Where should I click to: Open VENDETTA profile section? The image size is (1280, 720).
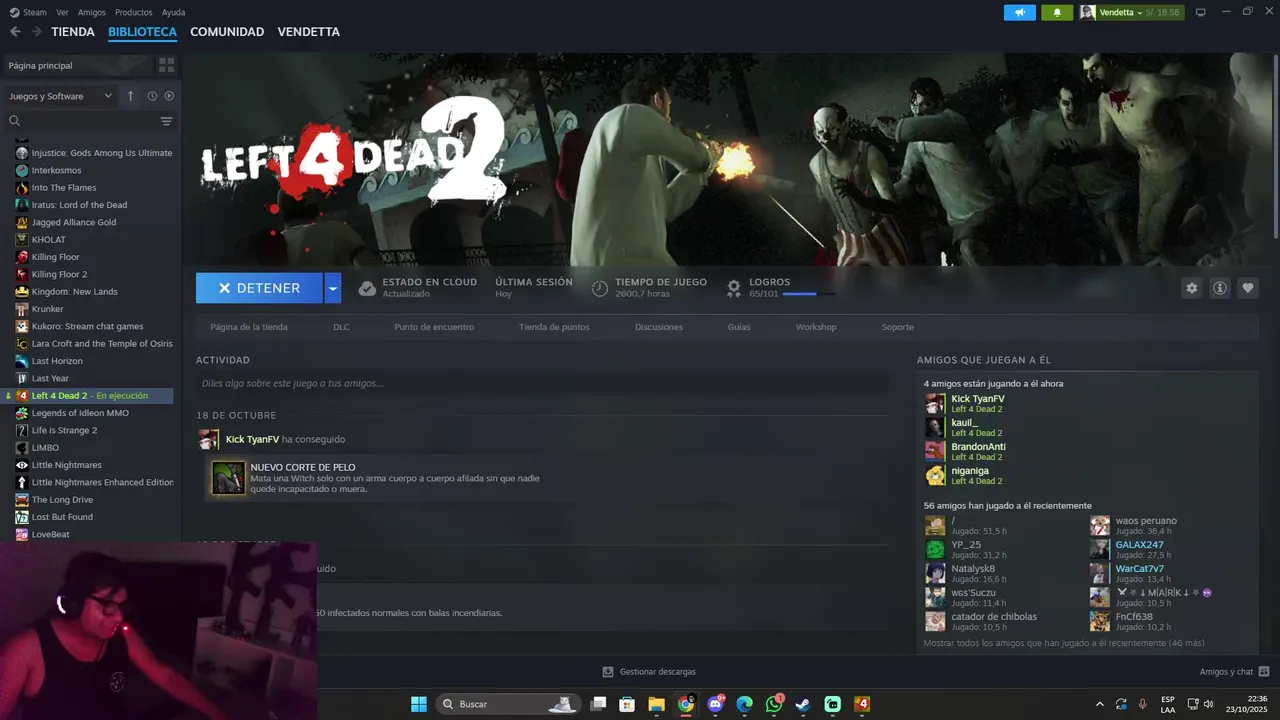click(308, 32)
